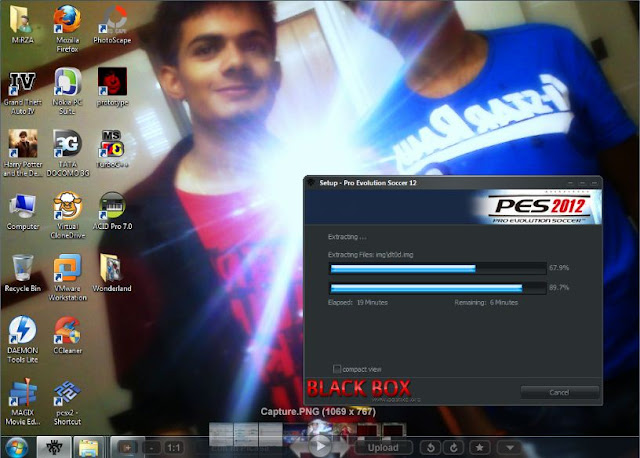Screen dimensions: 640x458
Task: Select the VMware Workstation shortcut
Action: 67,278
